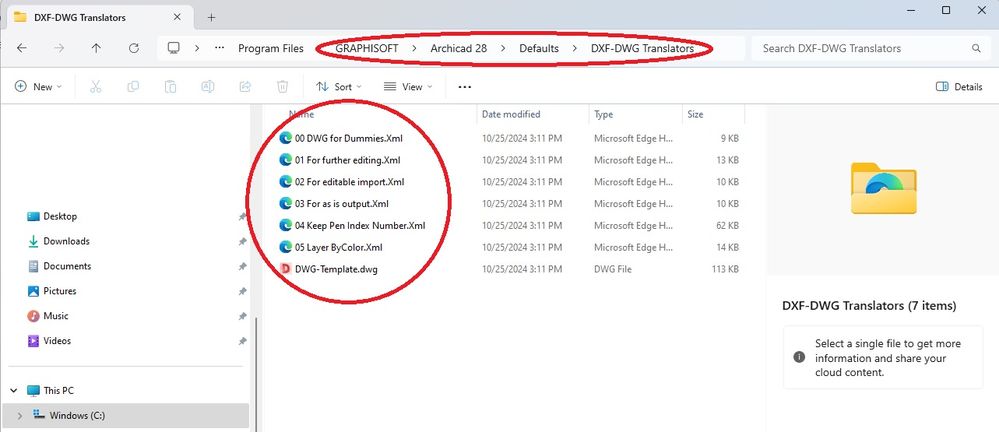This screenshot has height=432, width=999.
Task: Expand chevron after GRAPHISOFT breadcrumb
Action: coord(415,48)
